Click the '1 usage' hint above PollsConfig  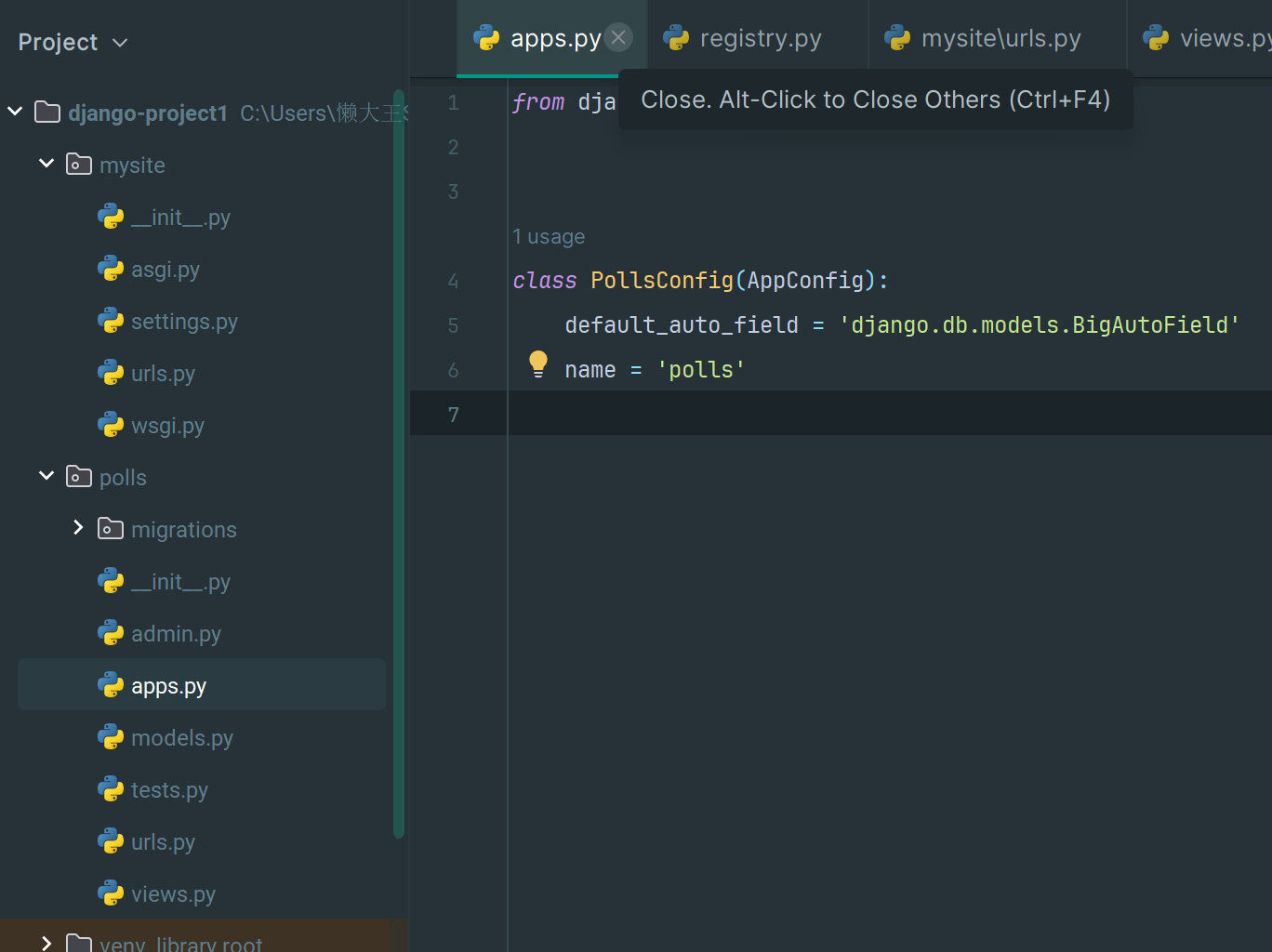(549, 237)
